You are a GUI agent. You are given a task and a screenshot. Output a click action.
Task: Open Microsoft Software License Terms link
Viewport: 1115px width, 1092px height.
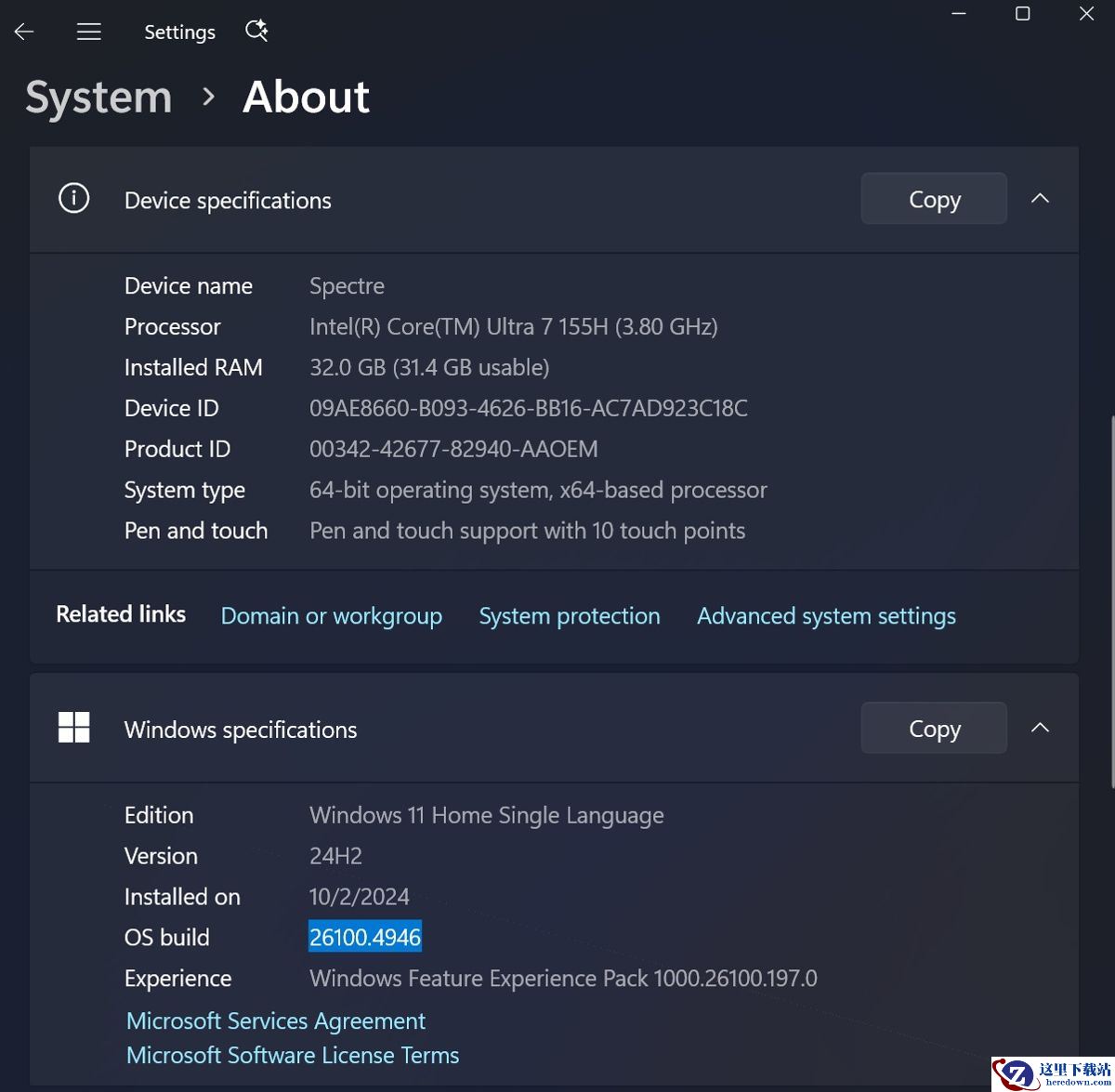tap(293, 1055)
